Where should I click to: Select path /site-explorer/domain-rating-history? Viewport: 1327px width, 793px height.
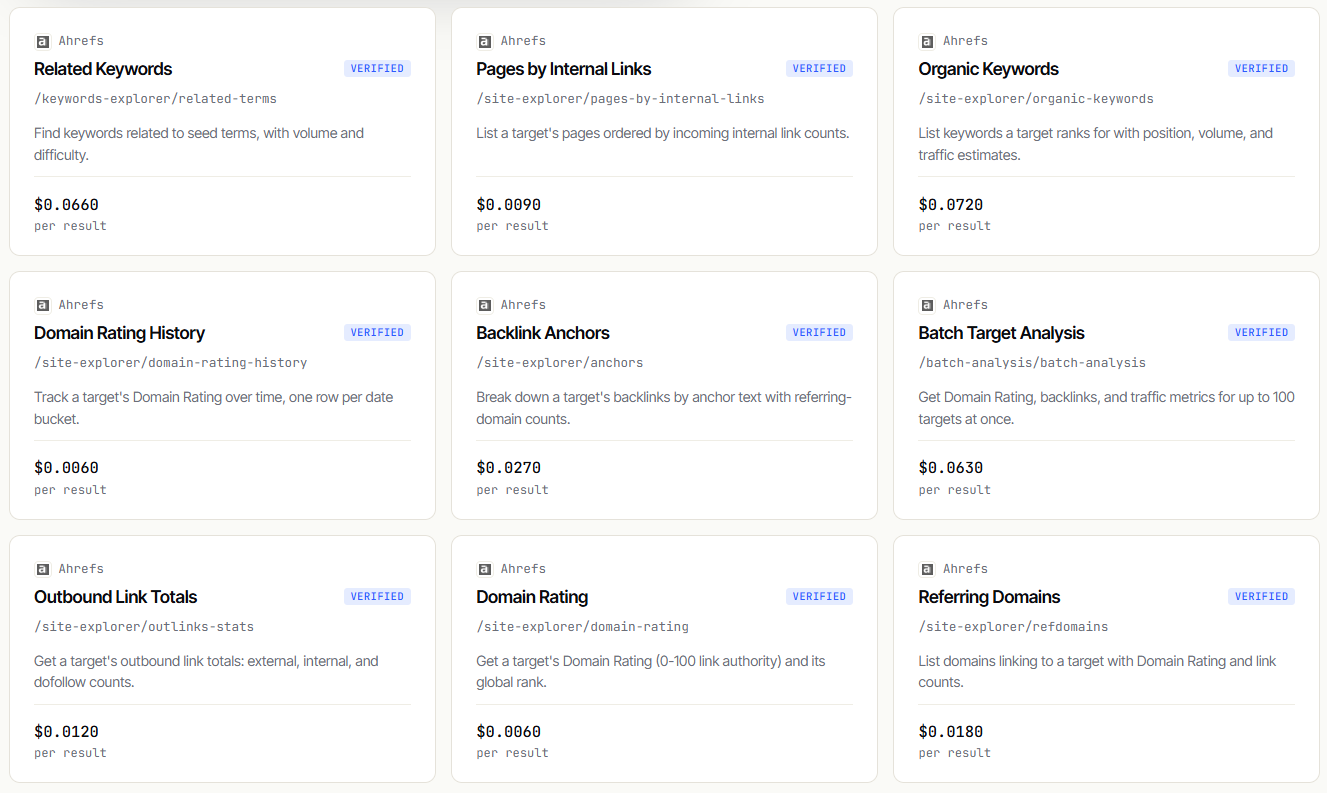click(170, 363)
